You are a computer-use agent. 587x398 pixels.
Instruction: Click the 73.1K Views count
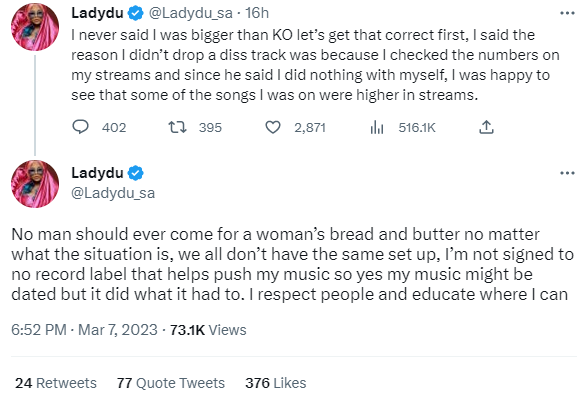click(x=208, y=330)
